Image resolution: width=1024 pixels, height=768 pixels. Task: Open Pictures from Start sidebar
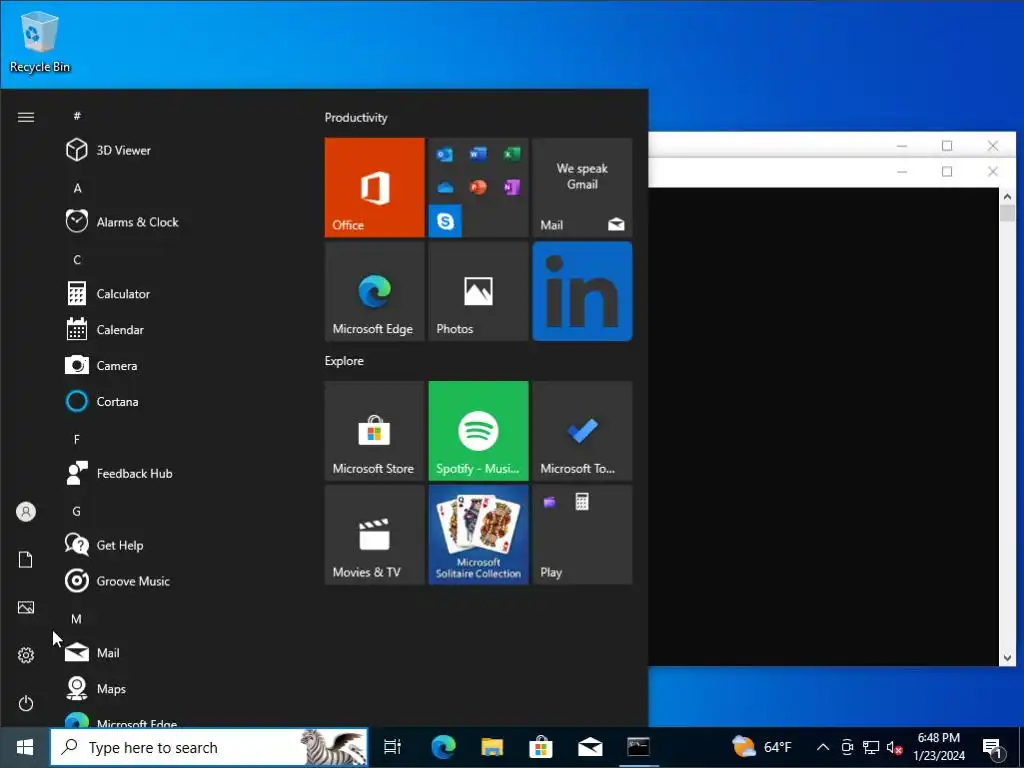pos(25,607)
